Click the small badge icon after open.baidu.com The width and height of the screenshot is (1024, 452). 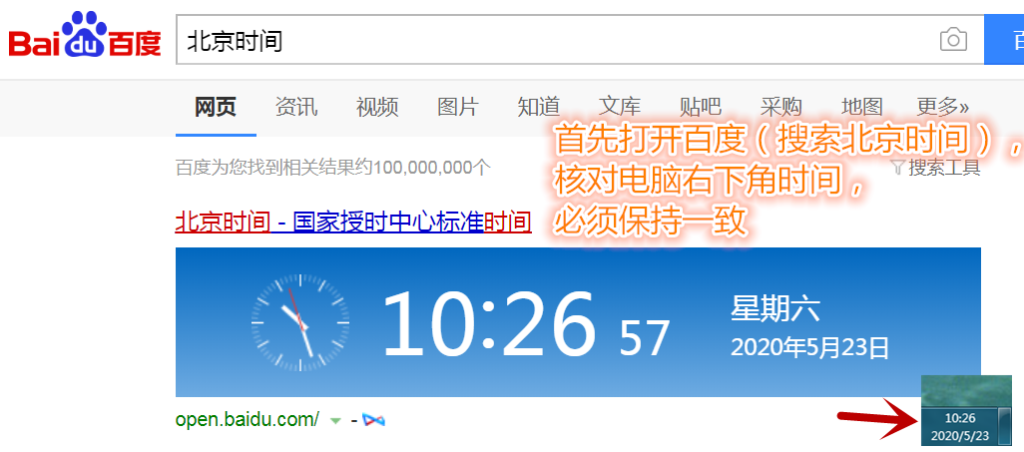pyautogui.click(x=373, y=420)
